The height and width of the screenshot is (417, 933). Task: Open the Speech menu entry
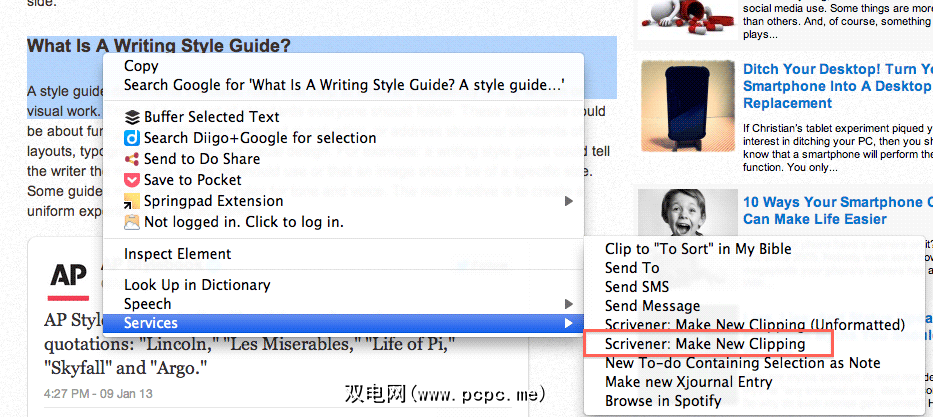click(343, 304)
